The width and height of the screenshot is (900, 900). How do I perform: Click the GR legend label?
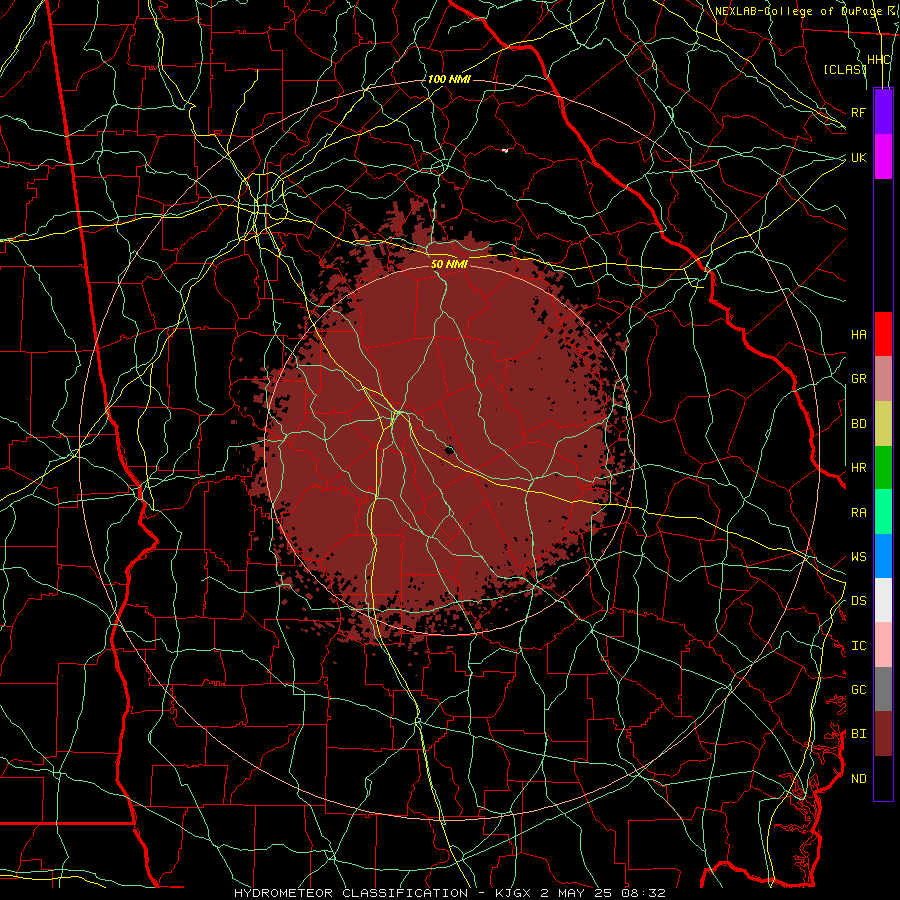pos(859,379)
